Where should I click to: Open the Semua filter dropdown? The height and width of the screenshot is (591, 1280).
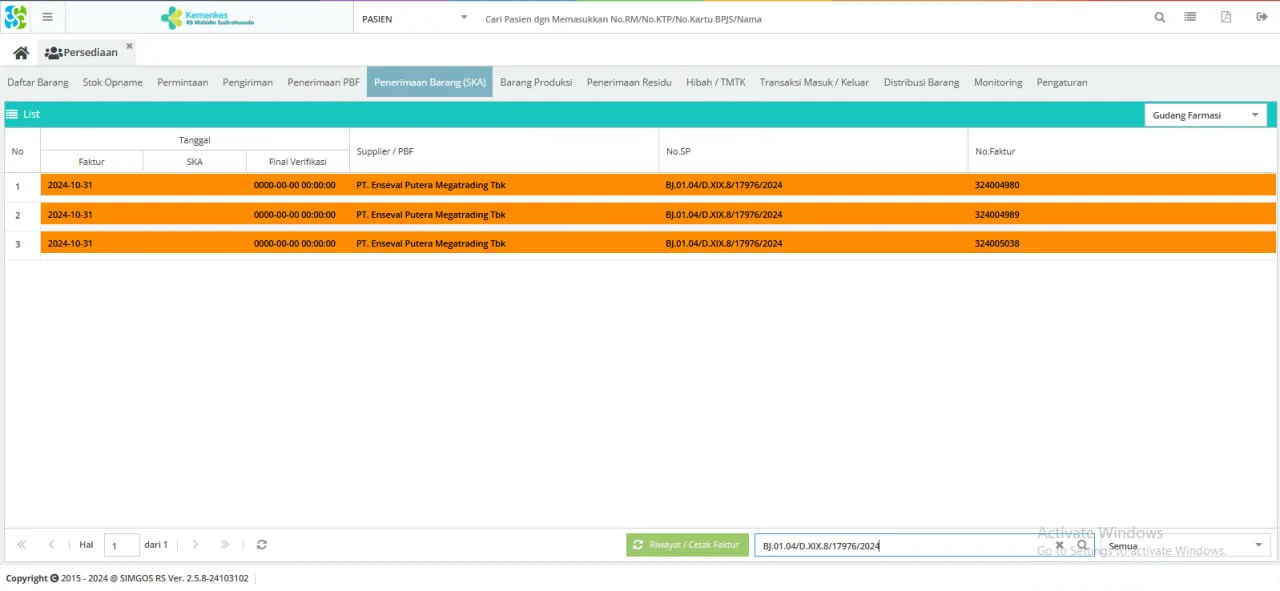1186,545
